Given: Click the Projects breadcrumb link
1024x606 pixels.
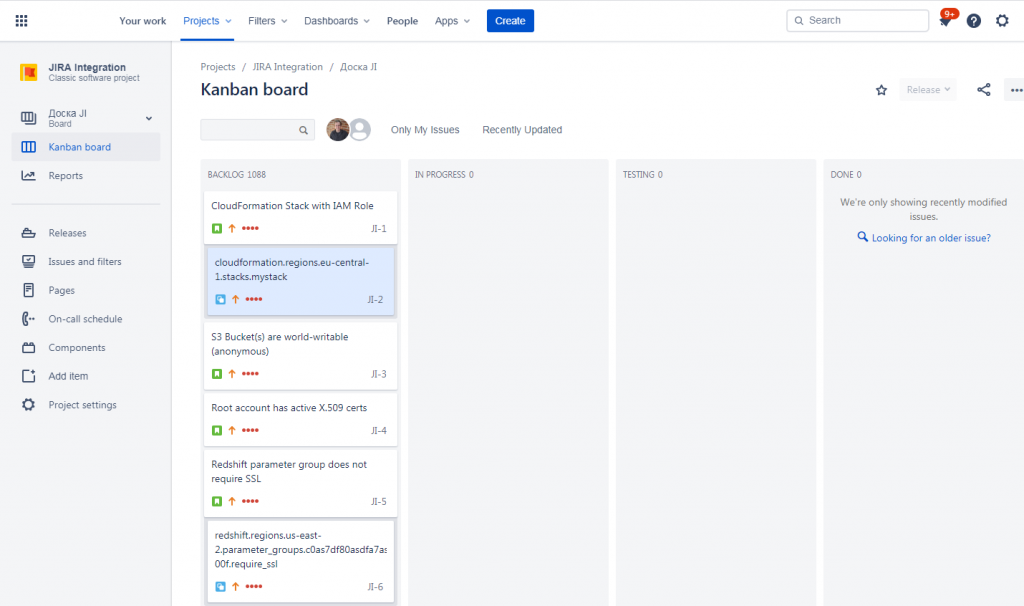Looking at the screenshot, I should pyautogui.click(x=217, y=67).
